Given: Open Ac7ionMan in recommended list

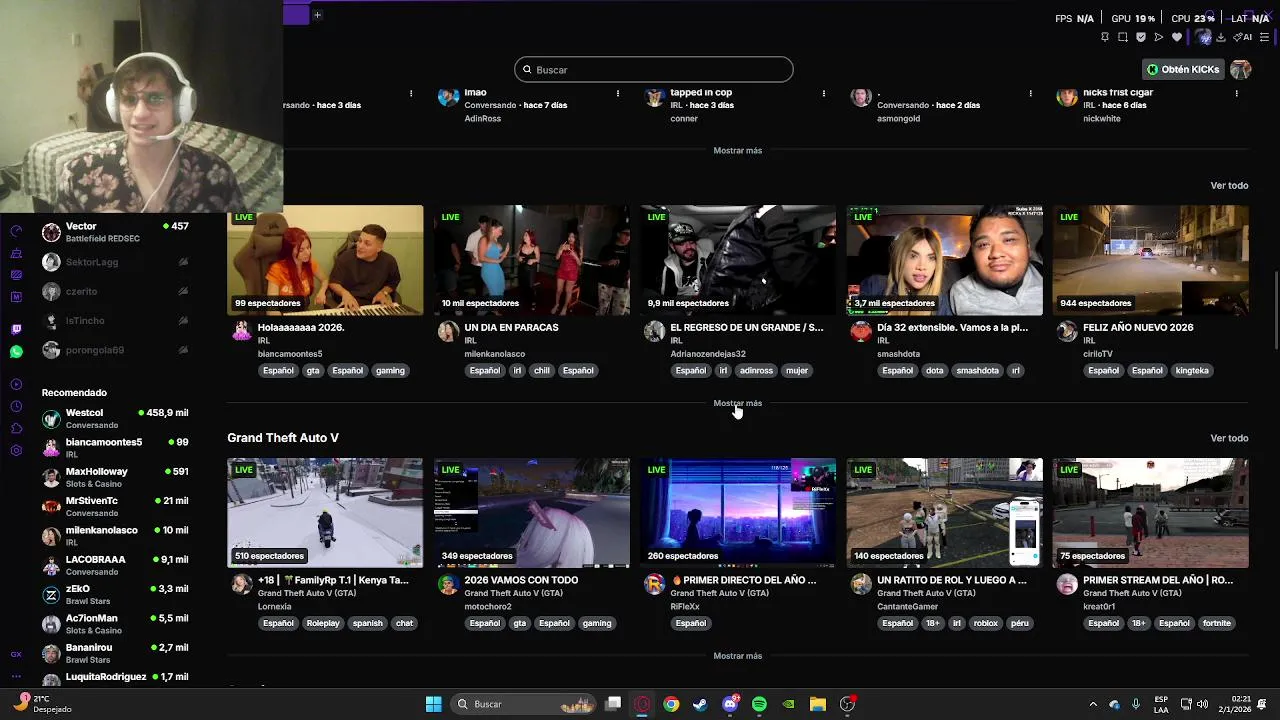Looking at the screenshot, I should pos(115,624).
